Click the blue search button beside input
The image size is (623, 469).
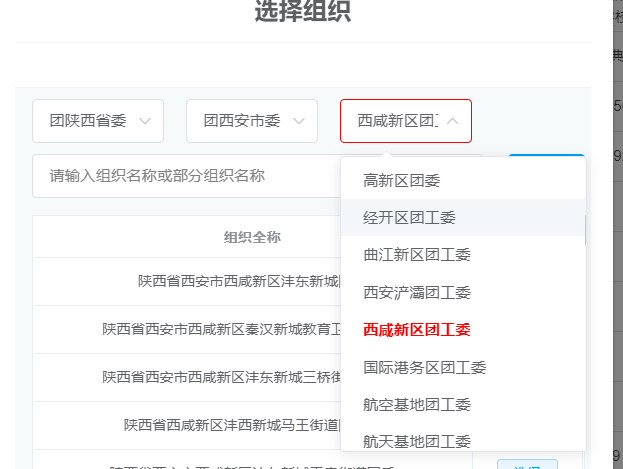[546, 156]
